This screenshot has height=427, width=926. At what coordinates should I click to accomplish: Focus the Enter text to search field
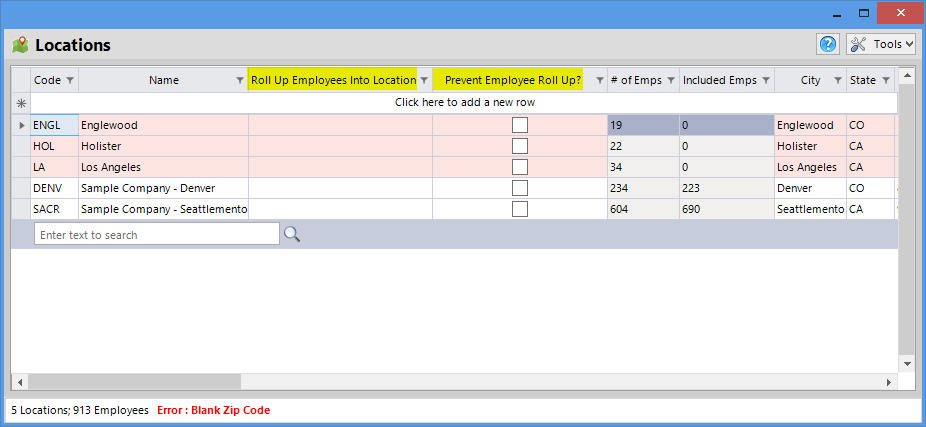coord(156,234)
